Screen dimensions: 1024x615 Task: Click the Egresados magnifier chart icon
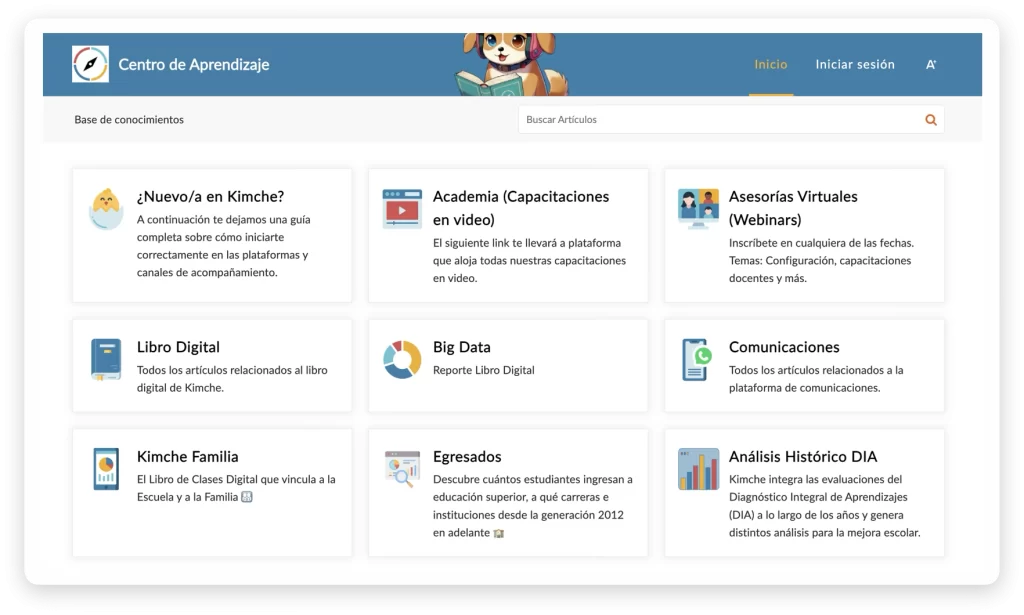[x=402, y=469]
